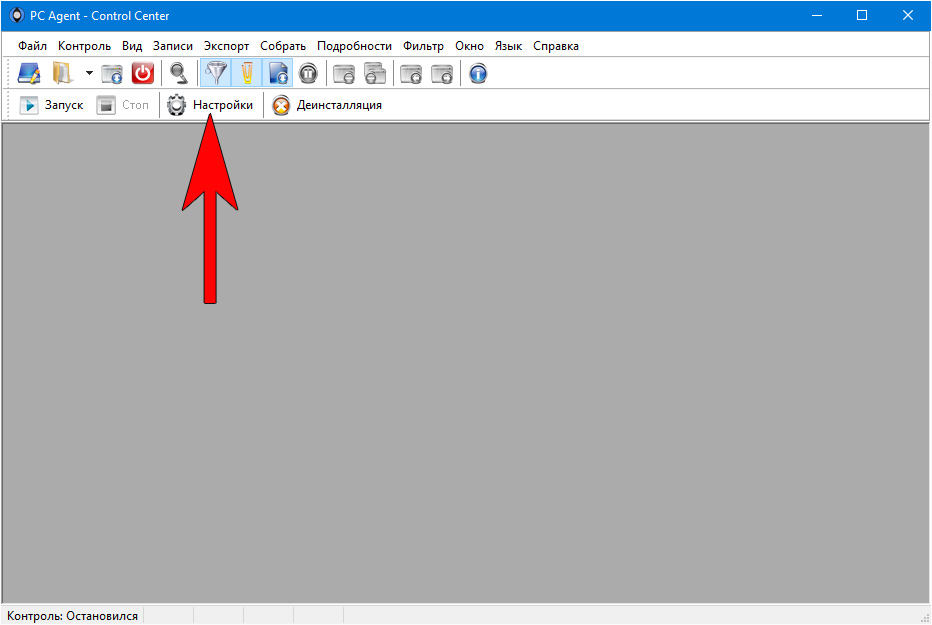Click the blue book with pencil icon
Screen dimensions: 932x625
29,73
